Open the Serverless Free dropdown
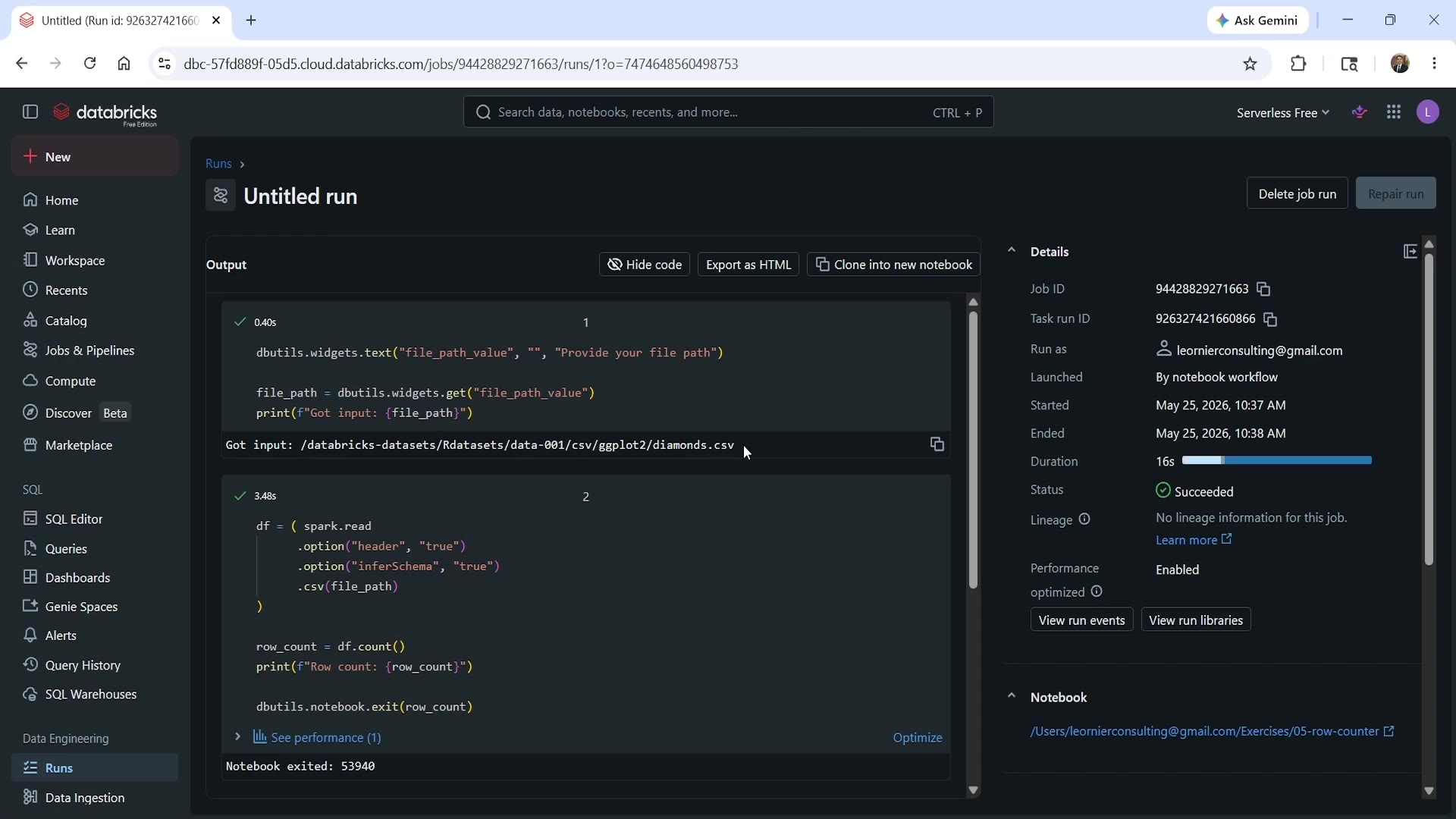1456x819 pixels. (1282, 113)
